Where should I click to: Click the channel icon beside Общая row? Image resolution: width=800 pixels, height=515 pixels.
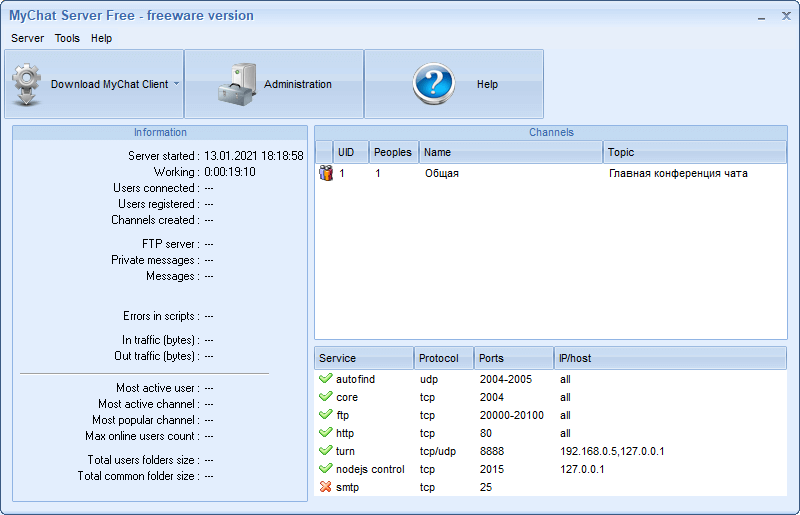pyautogui.click(x=326, y=173)
